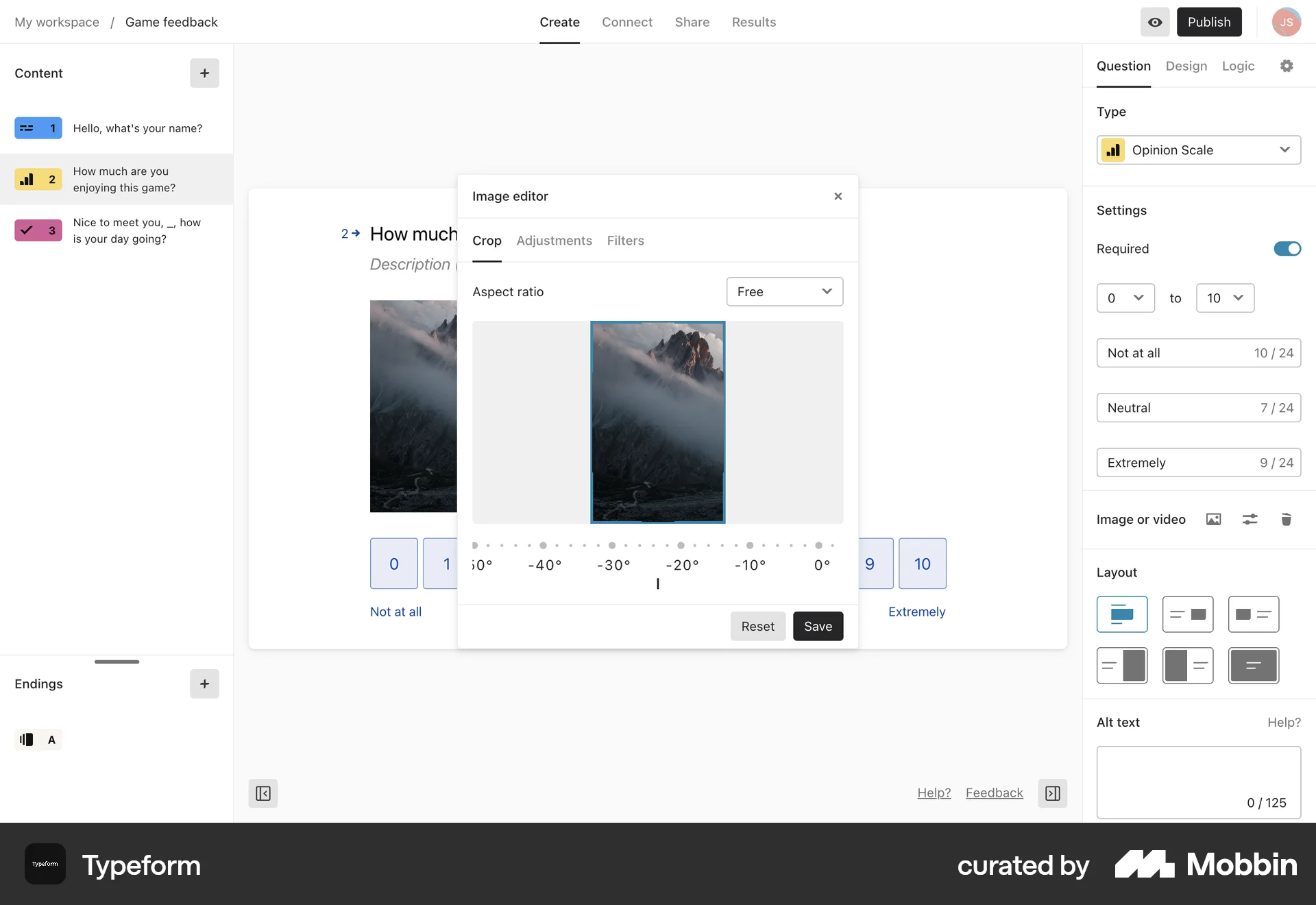
Task: Change question type via Opinion Scale dropdown
Action: pyautogui.click(x=1198, y=150)
